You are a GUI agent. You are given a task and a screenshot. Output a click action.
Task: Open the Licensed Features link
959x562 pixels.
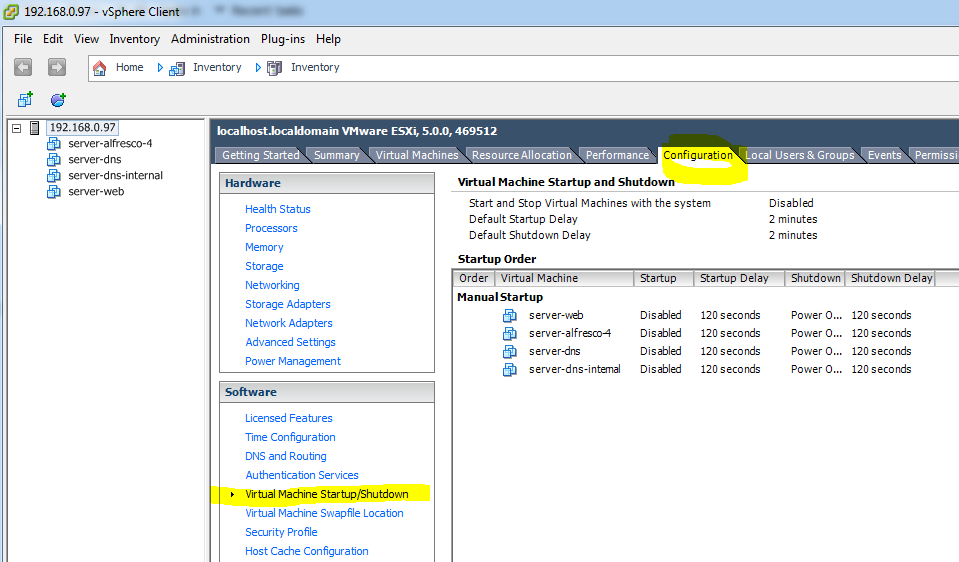coord(289,418)
